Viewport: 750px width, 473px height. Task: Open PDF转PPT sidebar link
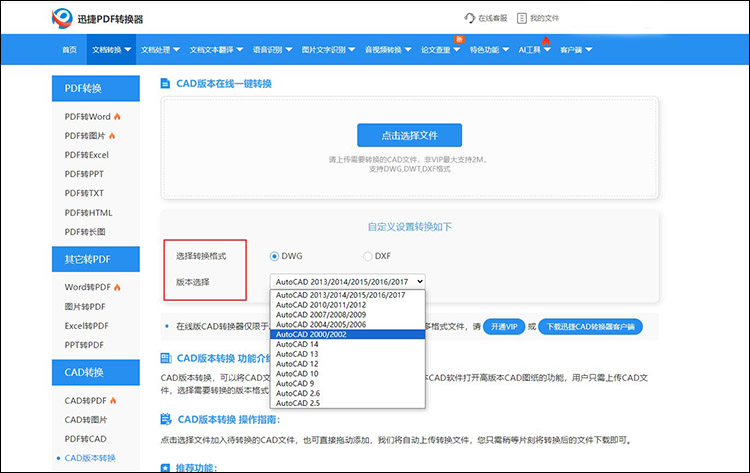[x=84, y=174]
